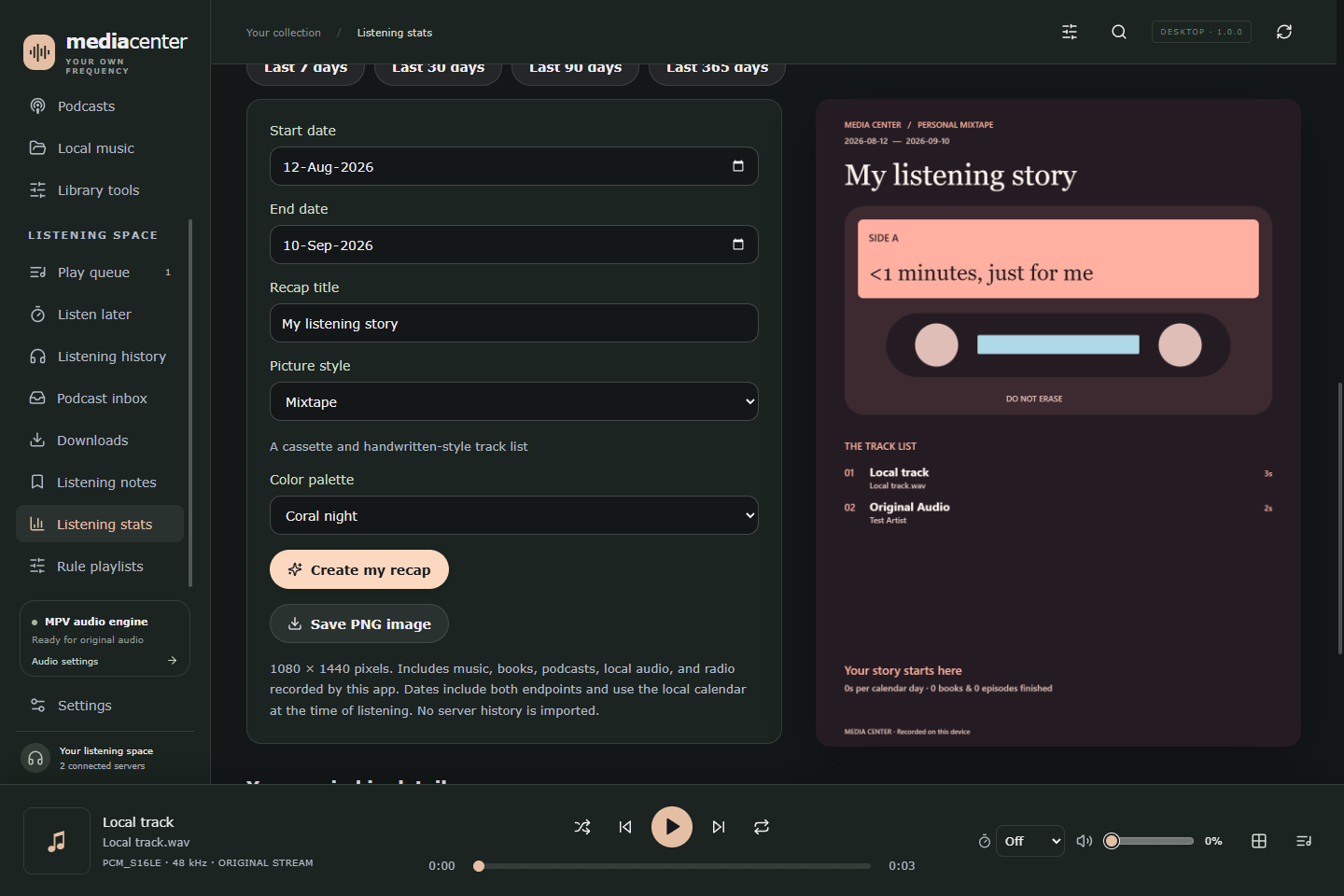The image size is (1344, 896).
Task: Click the main page scrollbar
Action: coord(1340,518)
